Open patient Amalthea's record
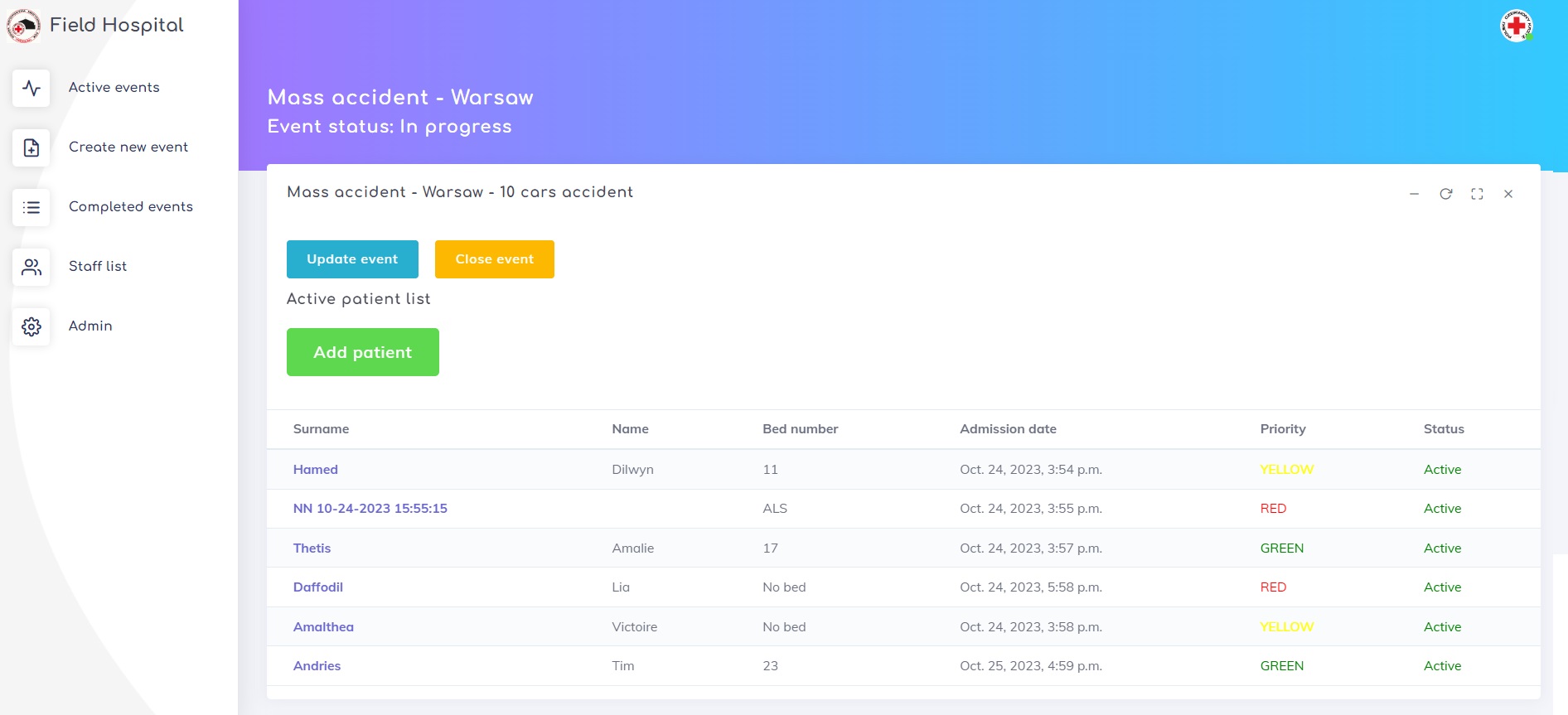The width and height of the screenshot is (1568, 715). (x=323, y=627)
